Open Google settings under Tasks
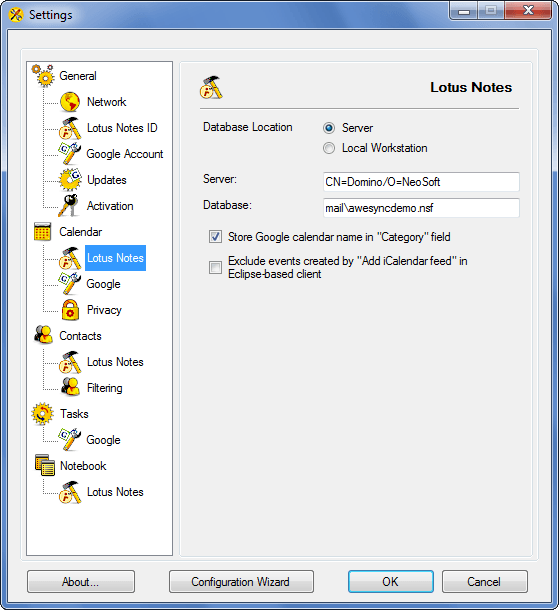This screenshot has width=559, height=610. (x=103, y=440)
